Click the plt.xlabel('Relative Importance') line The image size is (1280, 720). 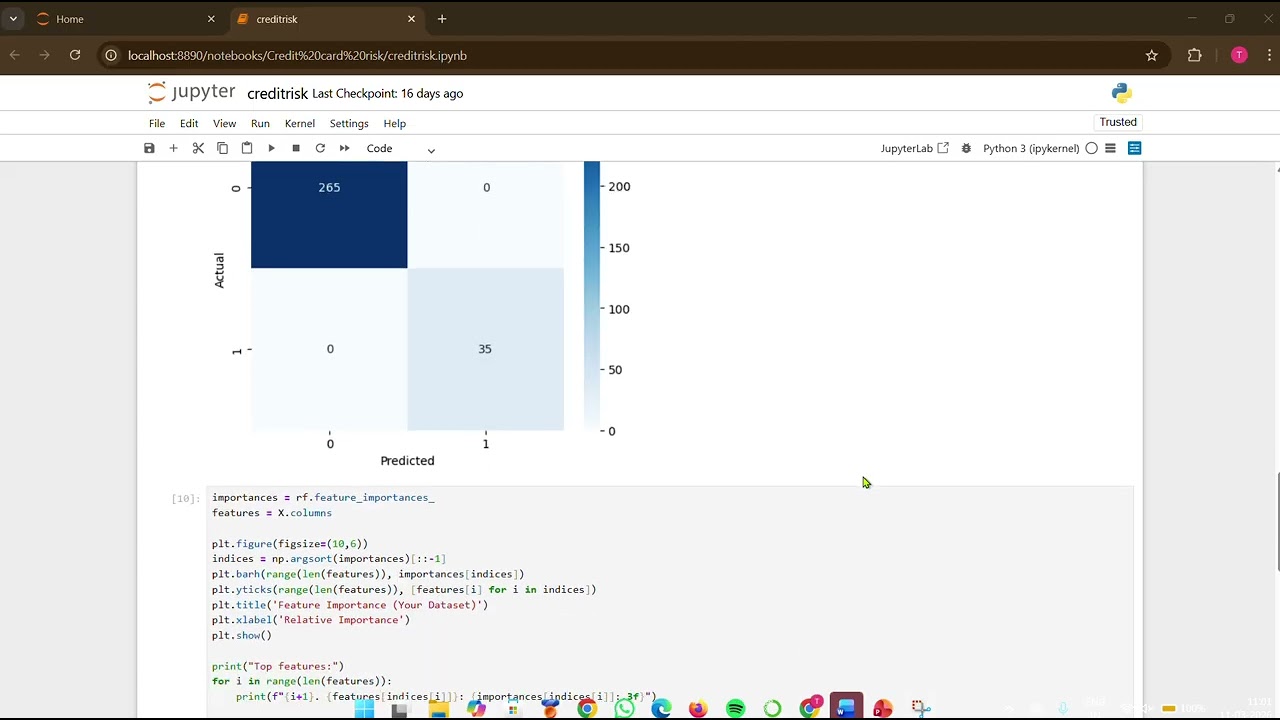(x=311, y=620)
